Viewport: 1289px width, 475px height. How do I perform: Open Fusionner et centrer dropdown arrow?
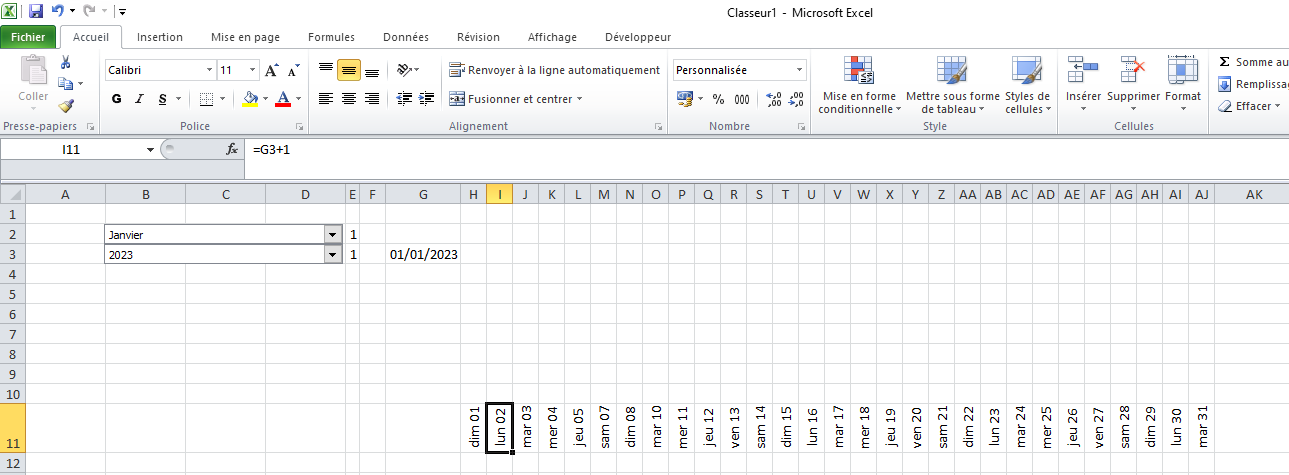[x=579, y=99]
